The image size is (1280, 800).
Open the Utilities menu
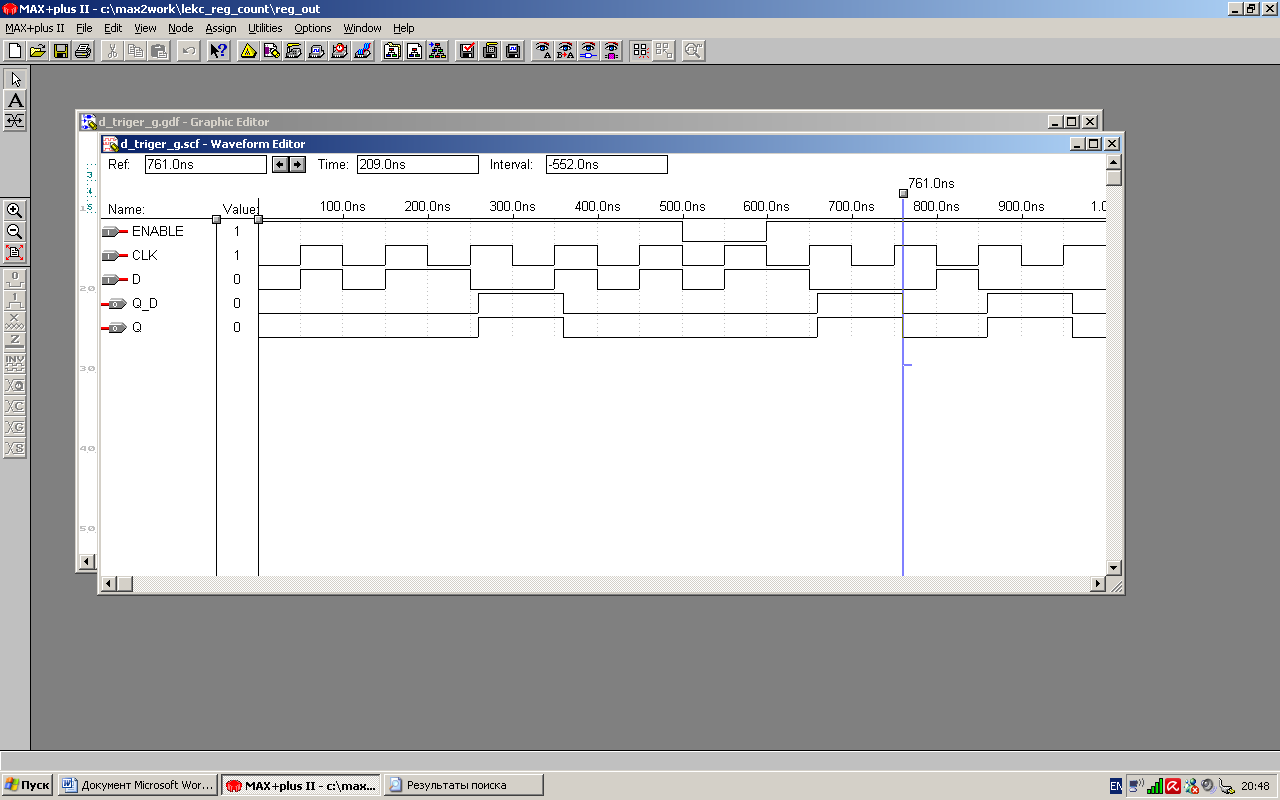pos(265,28)
